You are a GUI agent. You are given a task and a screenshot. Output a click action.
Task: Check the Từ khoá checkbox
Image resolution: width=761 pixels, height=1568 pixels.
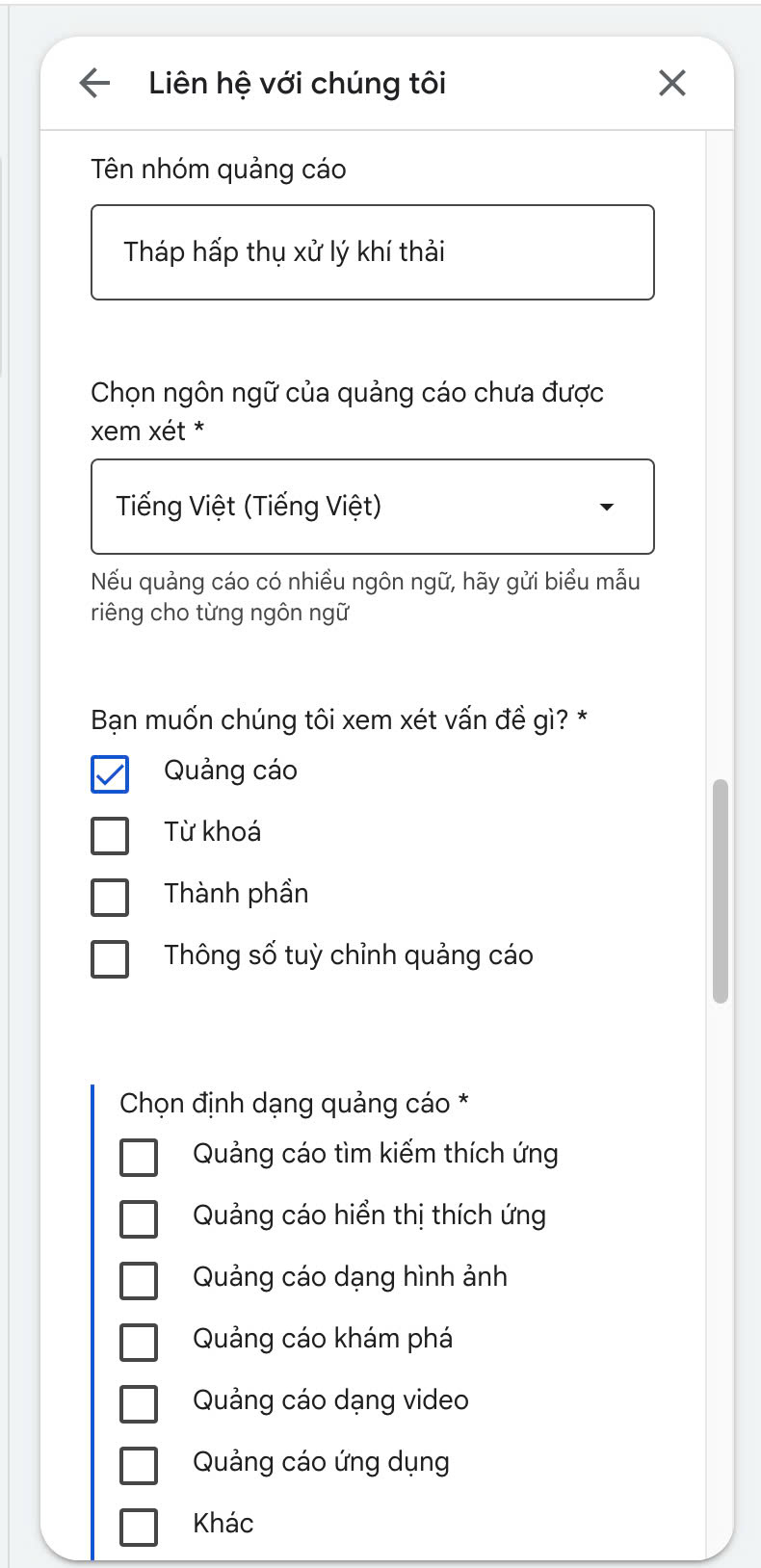point(110,835)
